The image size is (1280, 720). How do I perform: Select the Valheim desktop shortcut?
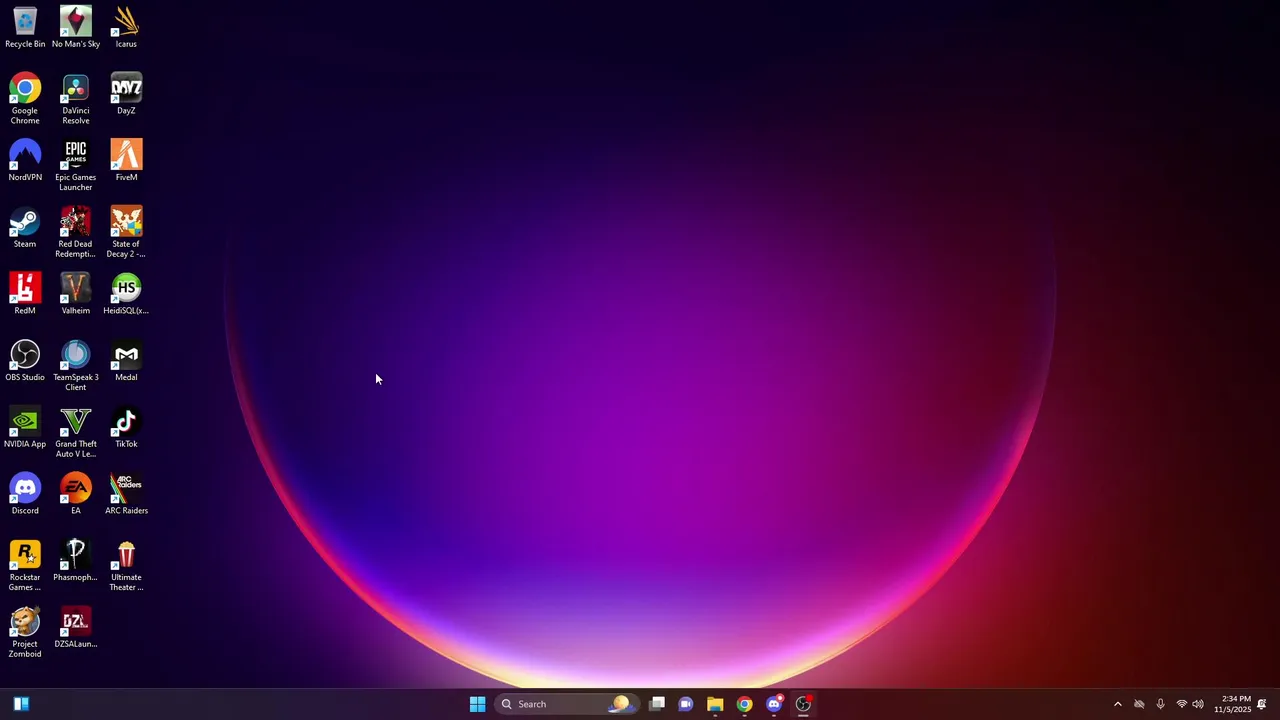(76, 293)
